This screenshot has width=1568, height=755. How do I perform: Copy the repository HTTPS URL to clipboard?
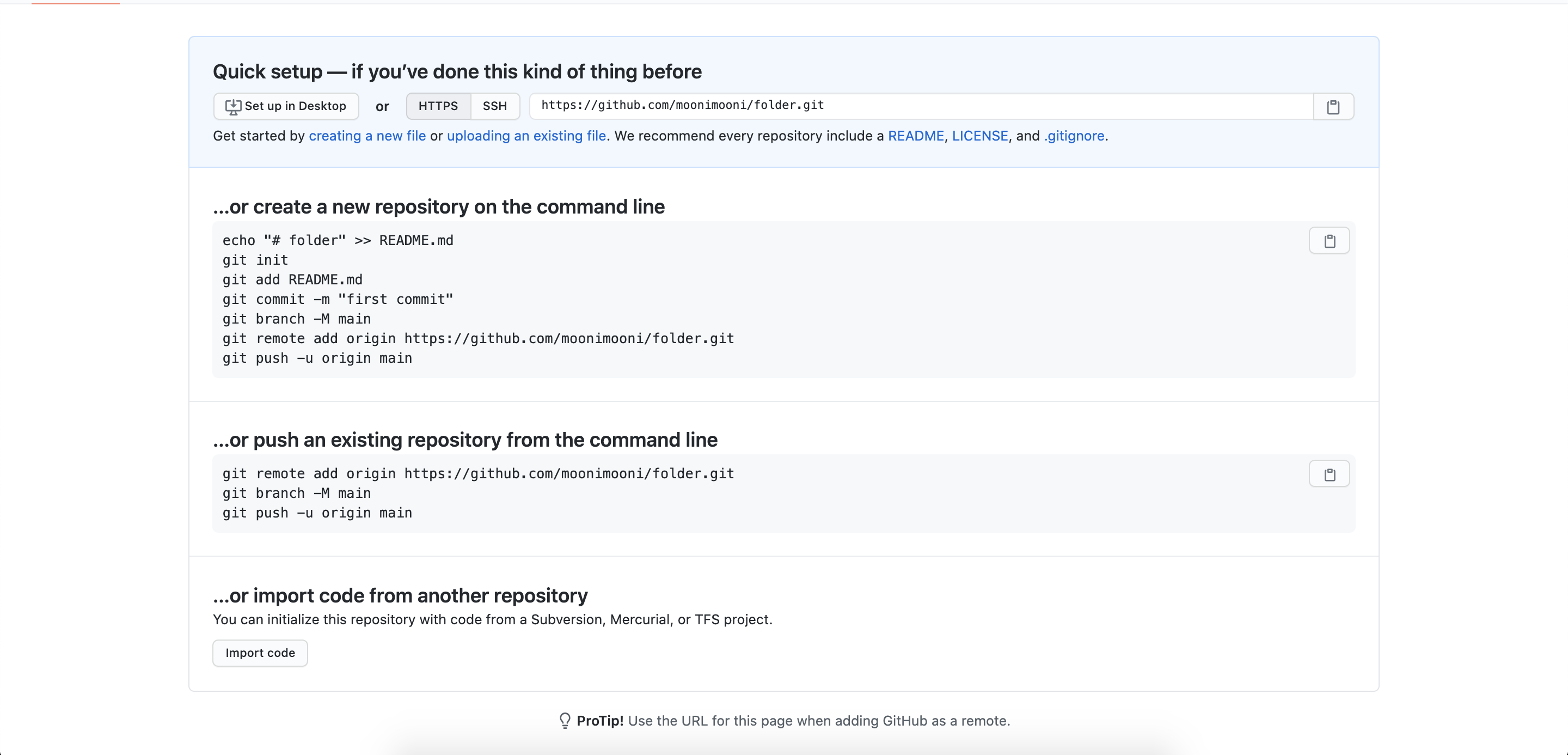[1333, 107]
